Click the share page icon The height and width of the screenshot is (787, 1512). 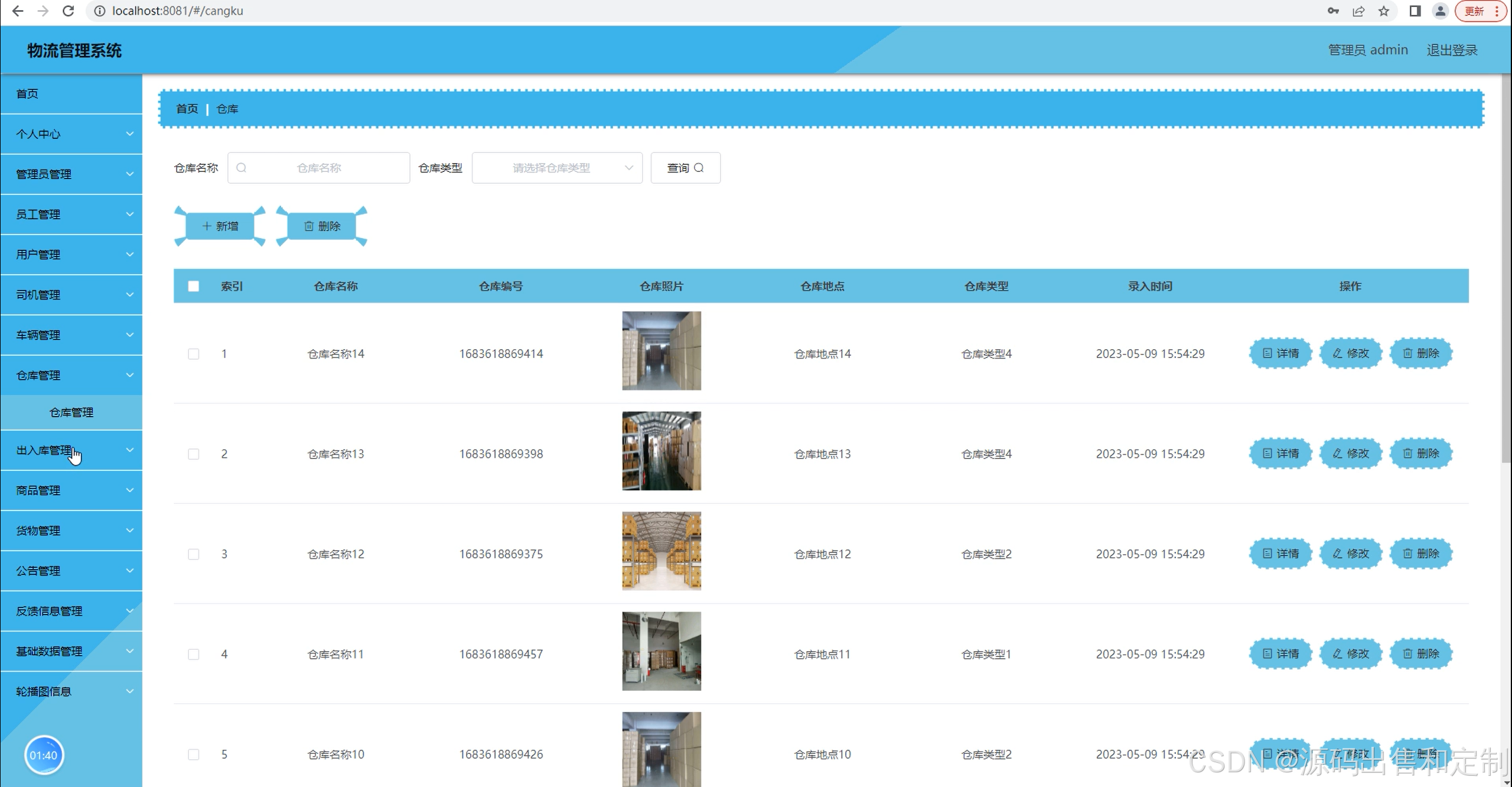(1358, 11)
